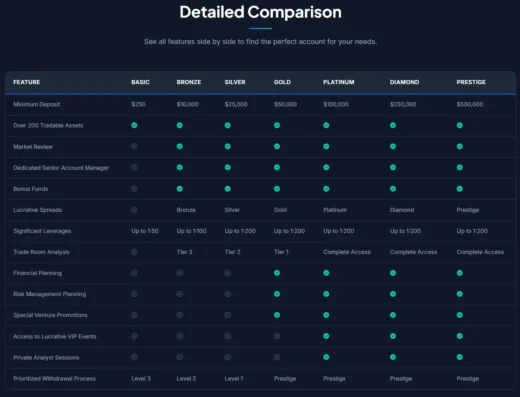Click Bronze's unavailable icon for Special Venture Promotions
Screen dimensions: 520x397
pyautogui.click(x=180, y=315)
